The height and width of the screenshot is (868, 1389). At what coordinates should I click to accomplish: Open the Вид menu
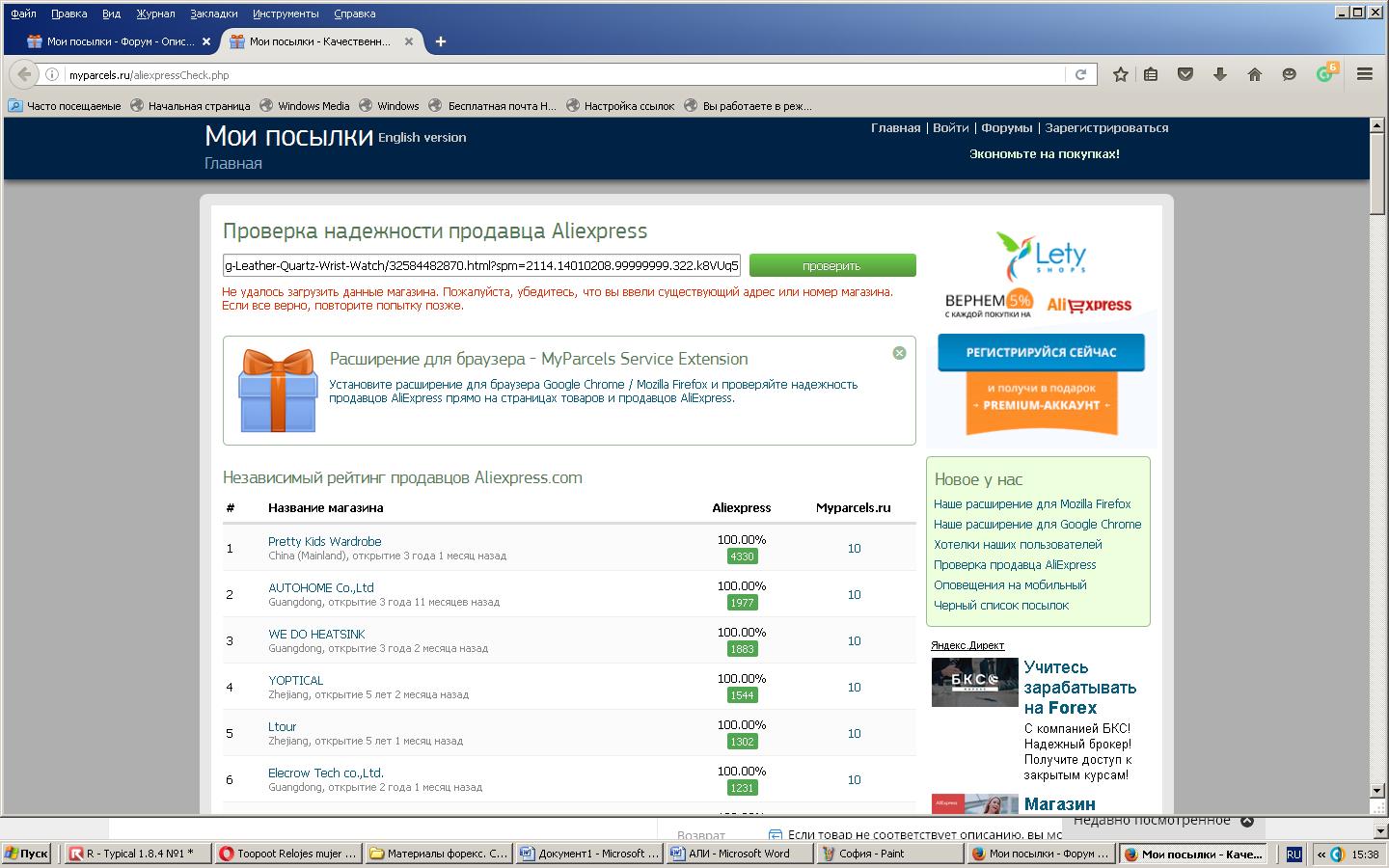(x=112, y=14)
